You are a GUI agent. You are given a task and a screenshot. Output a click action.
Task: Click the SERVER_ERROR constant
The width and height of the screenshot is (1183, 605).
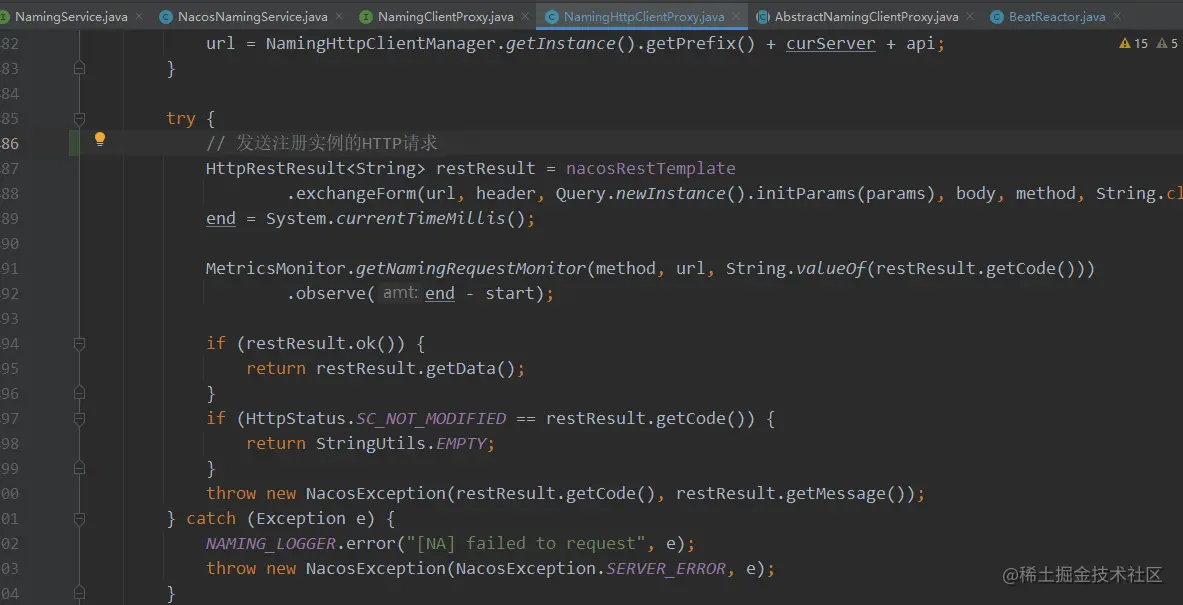665,568
